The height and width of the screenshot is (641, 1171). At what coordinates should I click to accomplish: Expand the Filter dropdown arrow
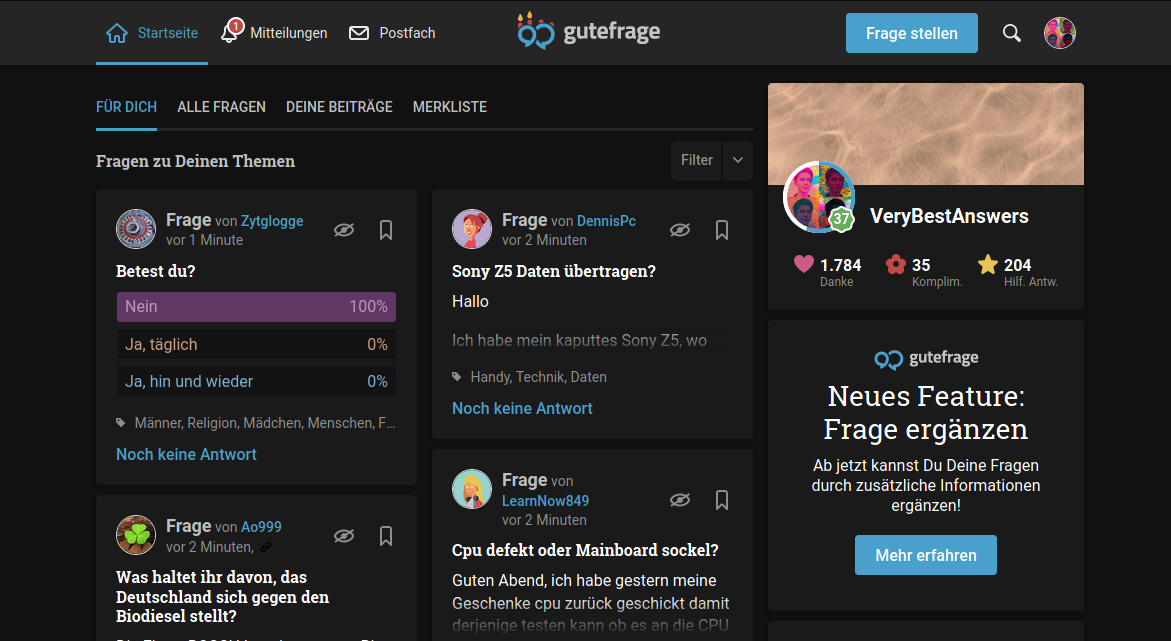(738, 160)
